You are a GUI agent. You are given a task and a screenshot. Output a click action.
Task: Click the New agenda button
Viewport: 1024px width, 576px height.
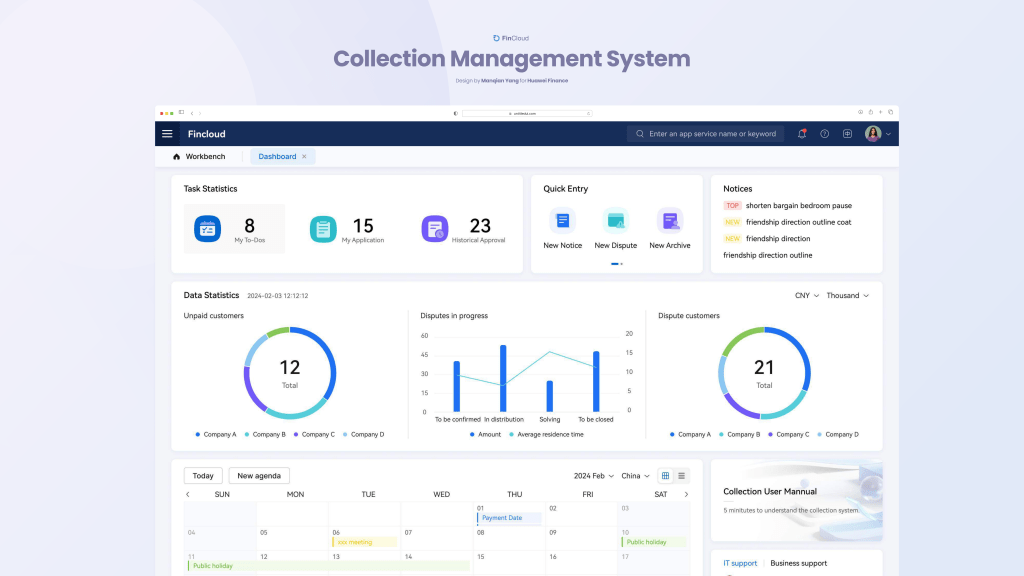click(259, 476)
